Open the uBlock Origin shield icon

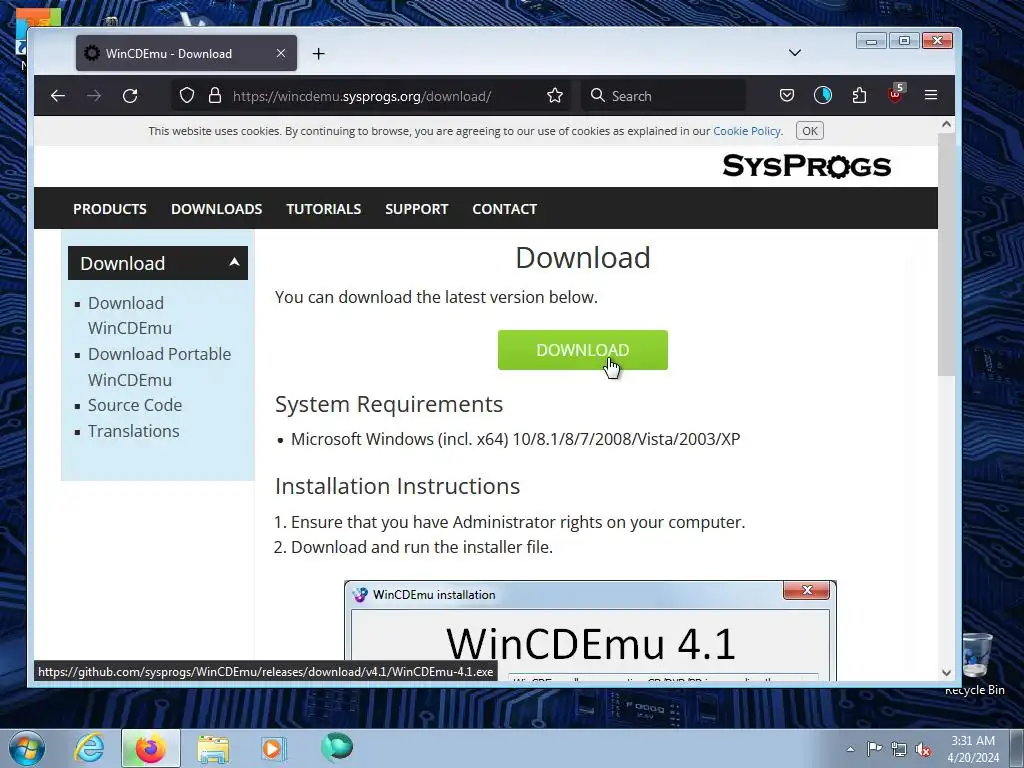895,95
